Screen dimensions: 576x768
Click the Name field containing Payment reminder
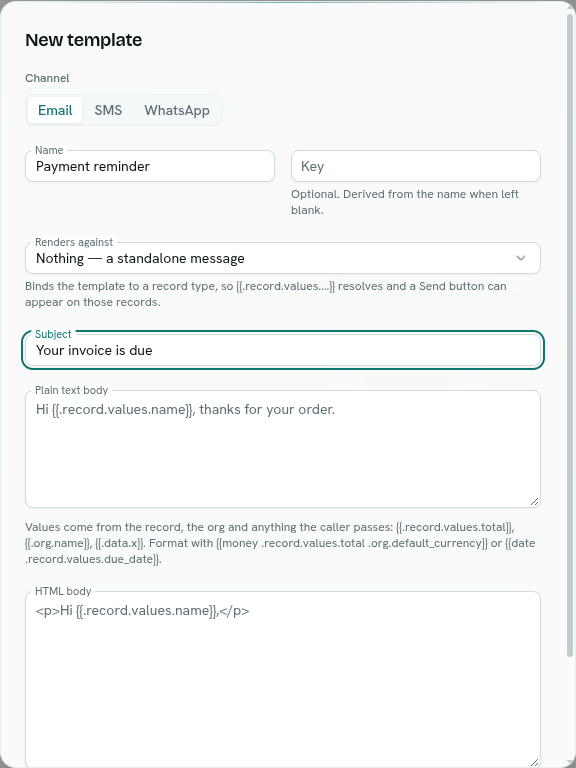click(x=150, y=166)
